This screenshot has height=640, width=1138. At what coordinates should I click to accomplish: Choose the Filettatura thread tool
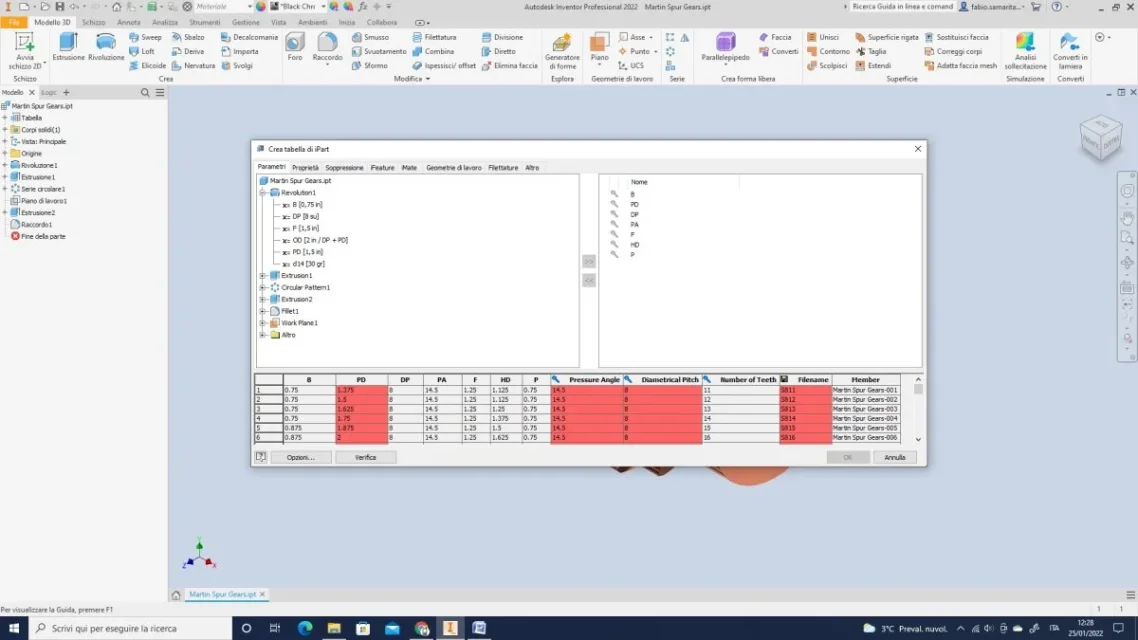(x=434, y=37)
